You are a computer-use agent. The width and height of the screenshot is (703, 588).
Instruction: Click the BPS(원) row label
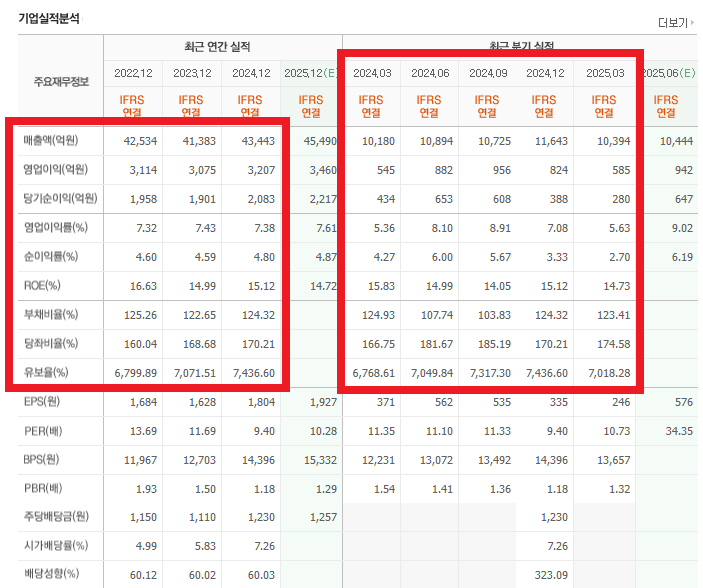point(41,460)
